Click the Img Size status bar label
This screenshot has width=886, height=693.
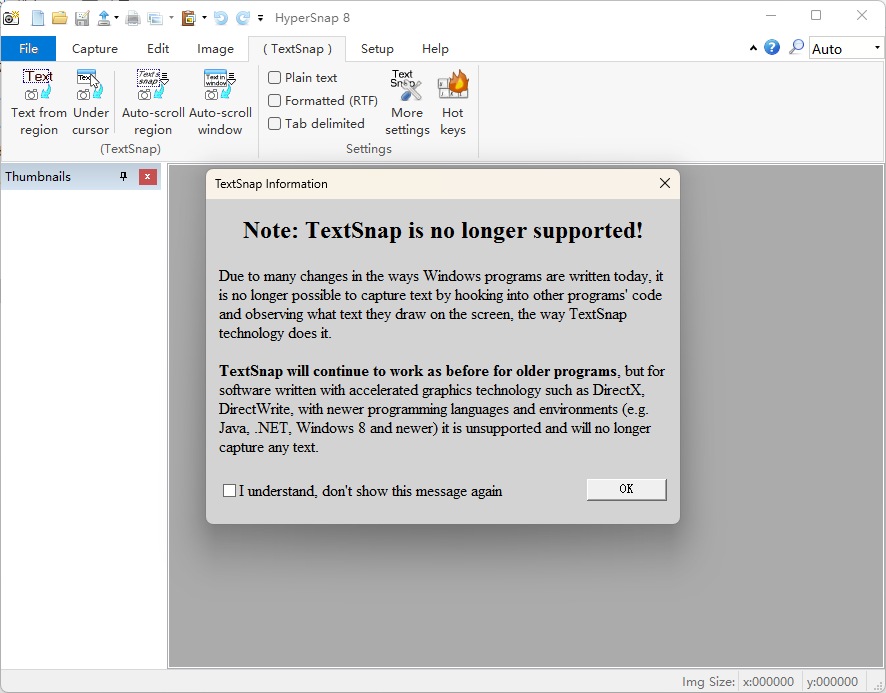[x=708, y=682]
